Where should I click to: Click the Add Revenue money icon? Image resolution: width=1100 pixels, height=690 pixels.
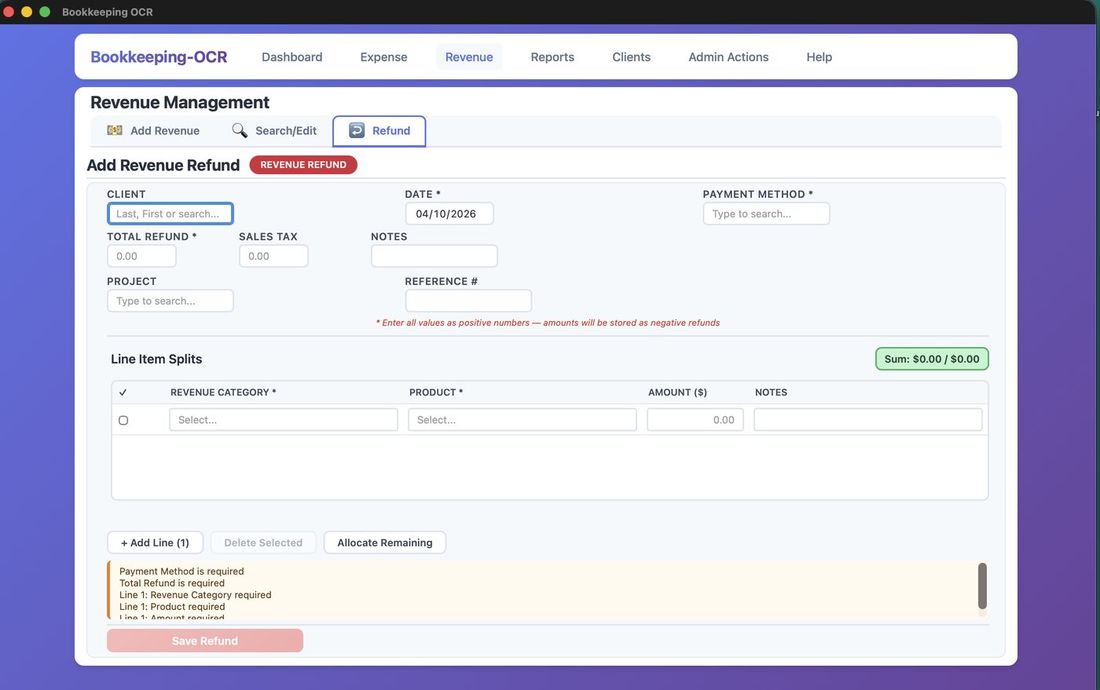click(115, 131)
